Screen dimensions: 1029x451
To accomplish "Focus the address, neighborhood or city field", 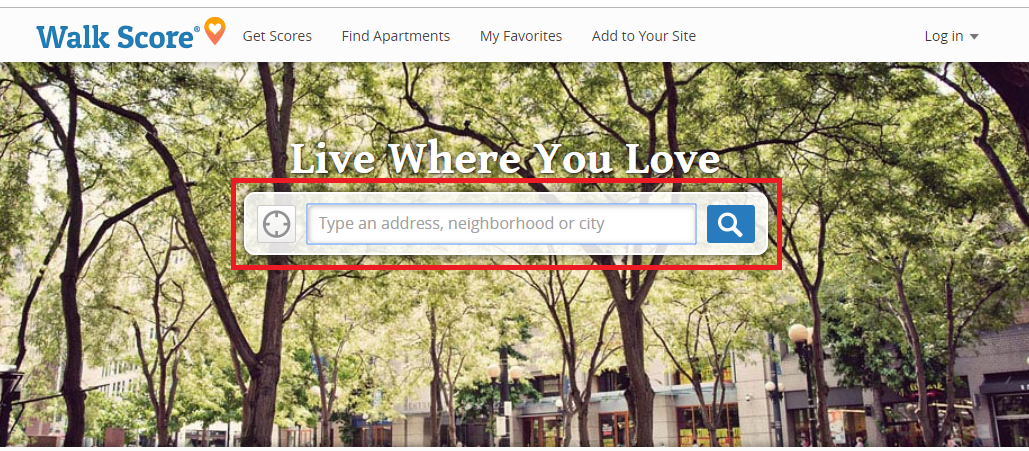I will click(501, 224).
